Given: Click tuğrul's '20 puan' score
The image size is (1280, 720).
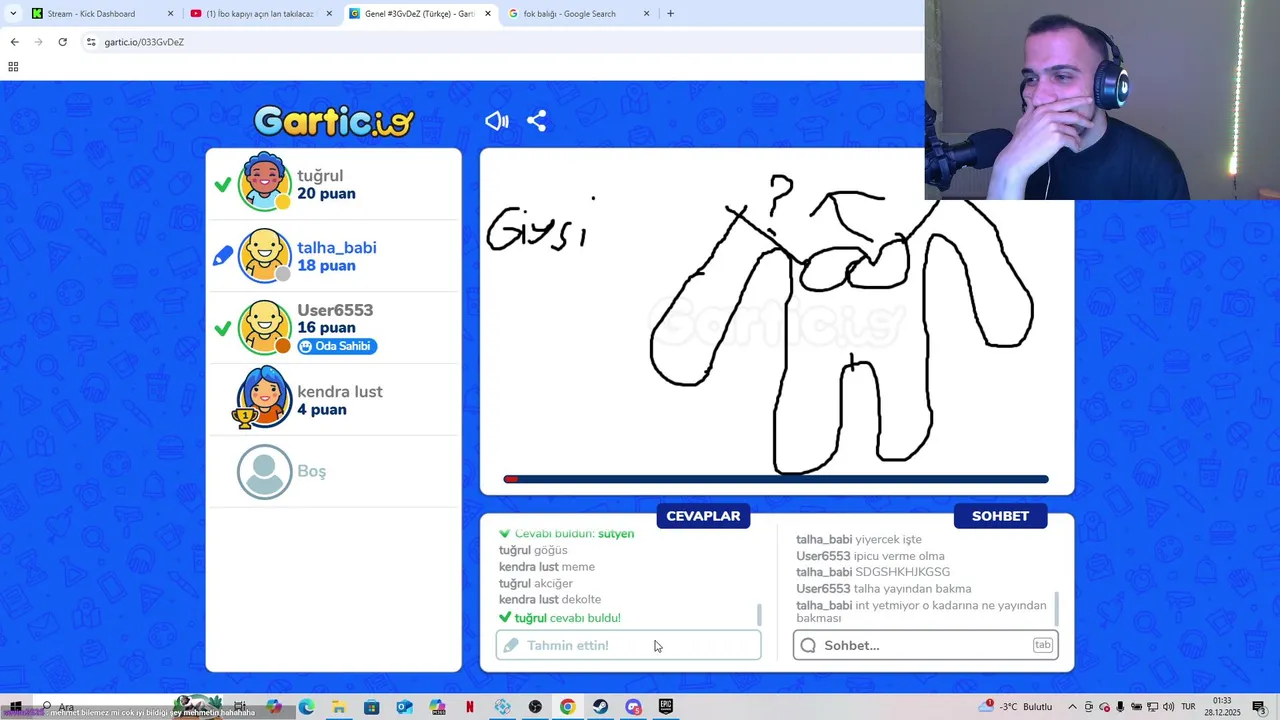Looking at the screenshot, I should point(326,194).
